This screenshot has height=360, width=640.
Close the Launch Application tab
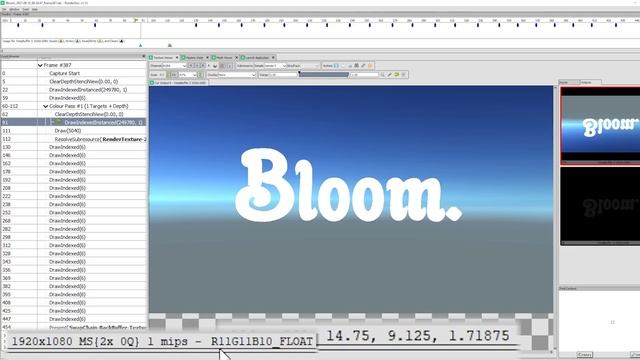click(273, 58)
